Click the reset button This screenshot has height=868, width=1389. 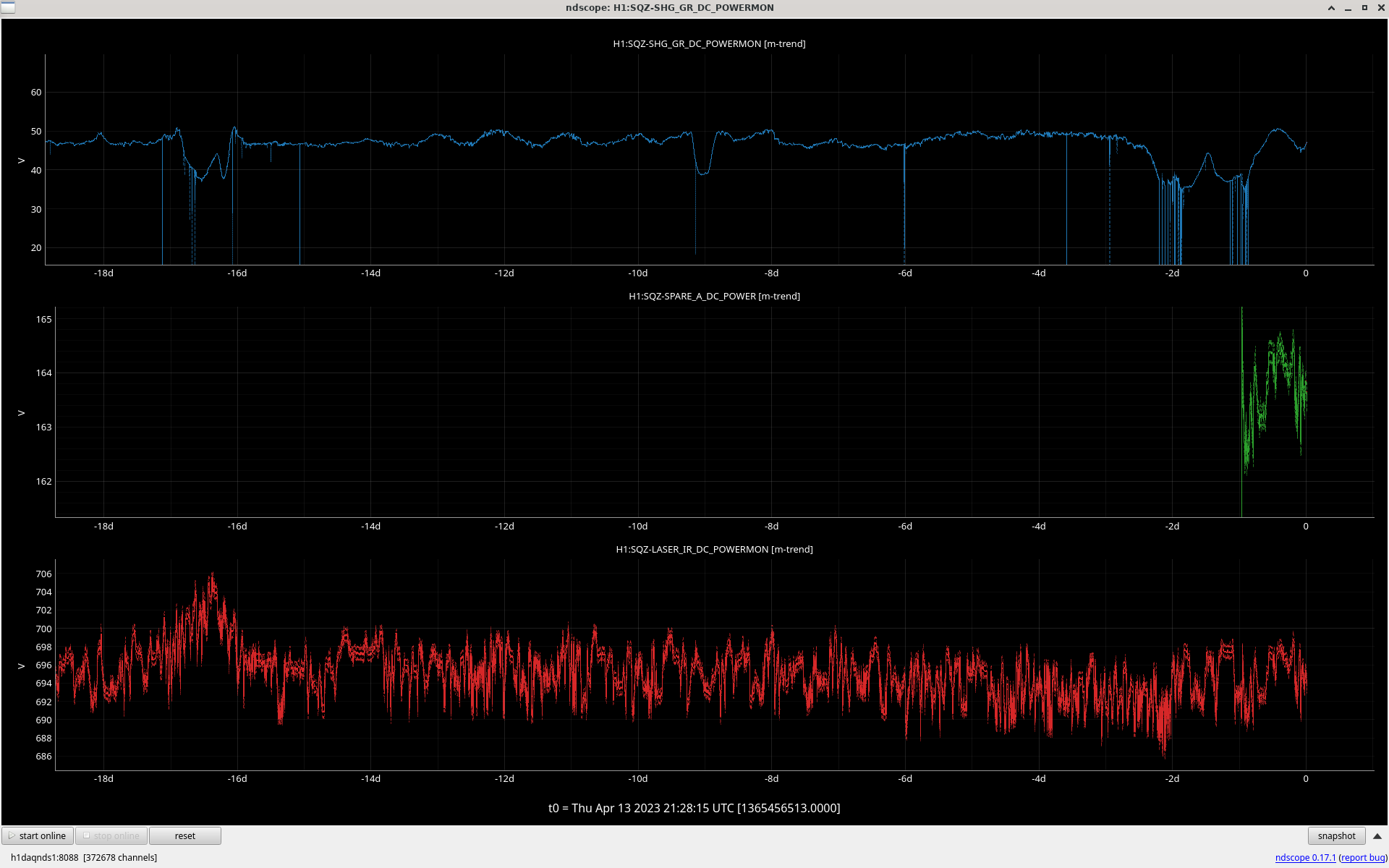click(184, 835)
